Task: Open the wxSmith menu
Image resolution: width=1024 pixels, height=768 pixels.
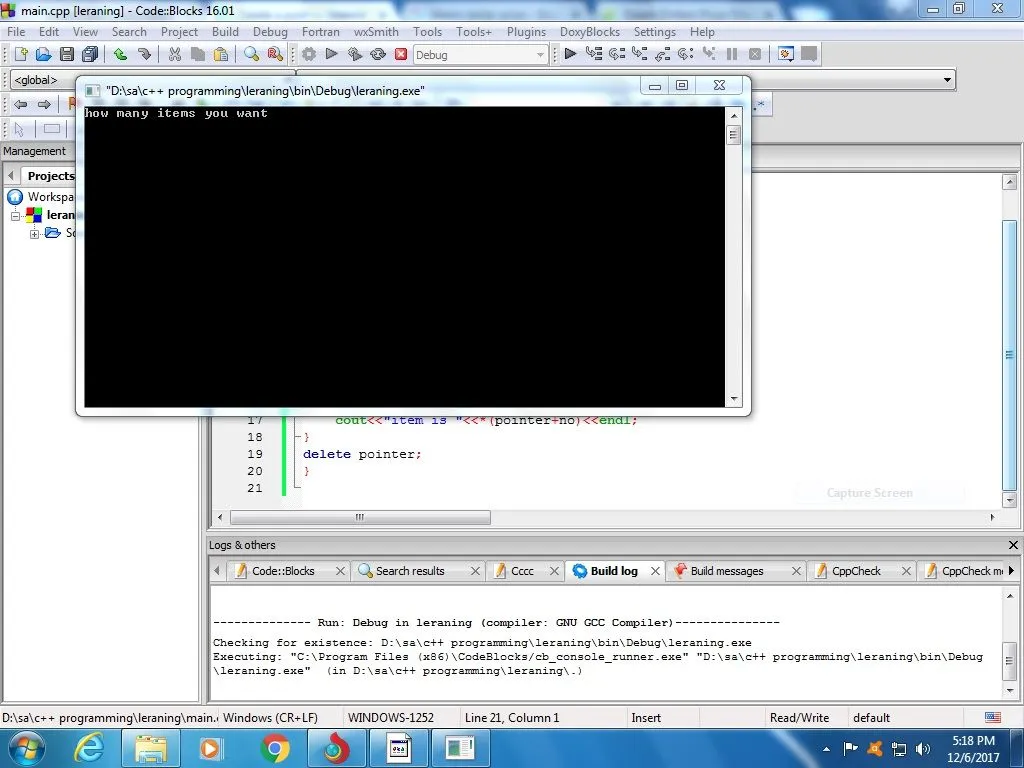Action: coord(376,31)
